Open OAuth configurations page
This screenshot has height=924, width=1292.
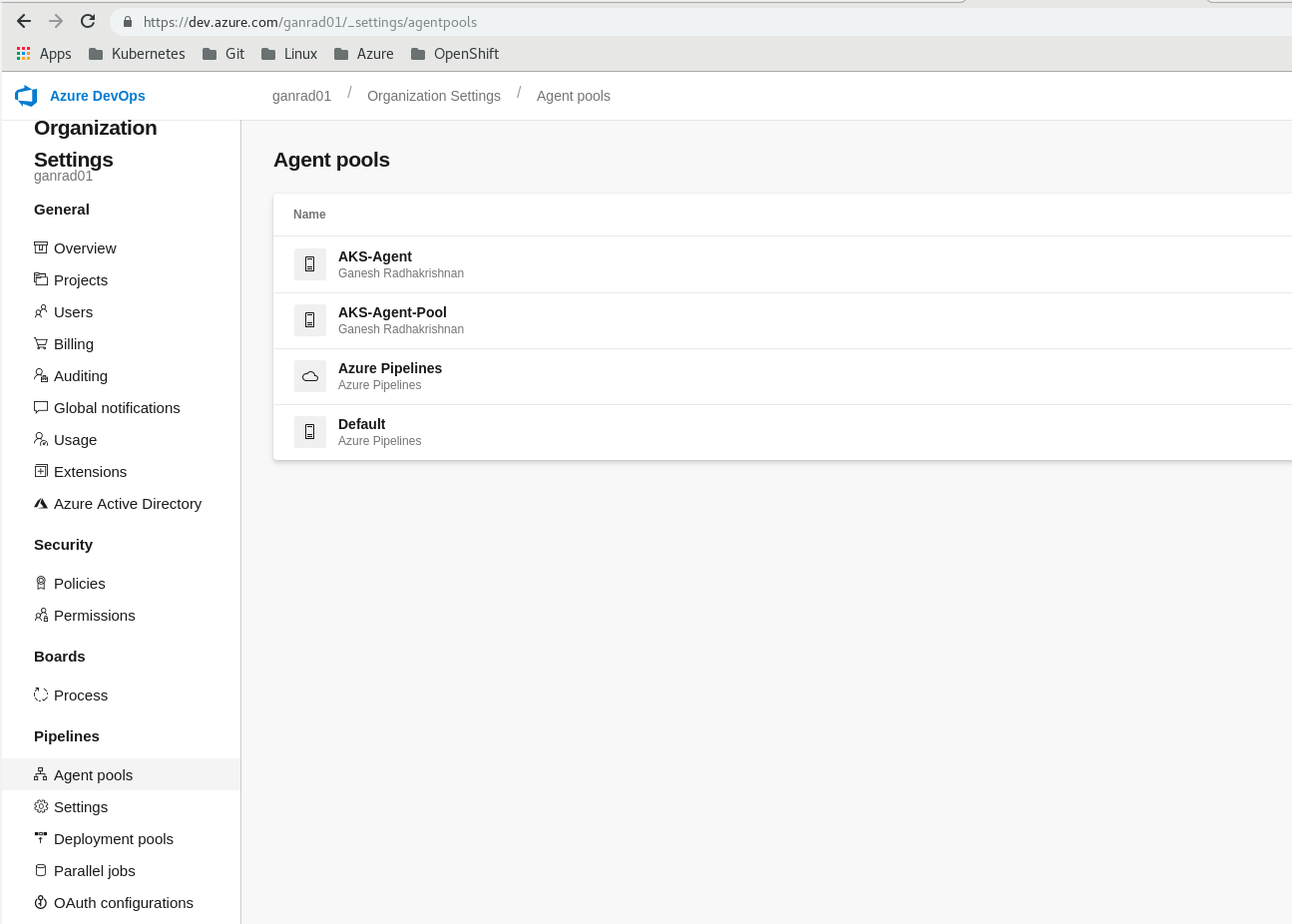click(124, 903)
